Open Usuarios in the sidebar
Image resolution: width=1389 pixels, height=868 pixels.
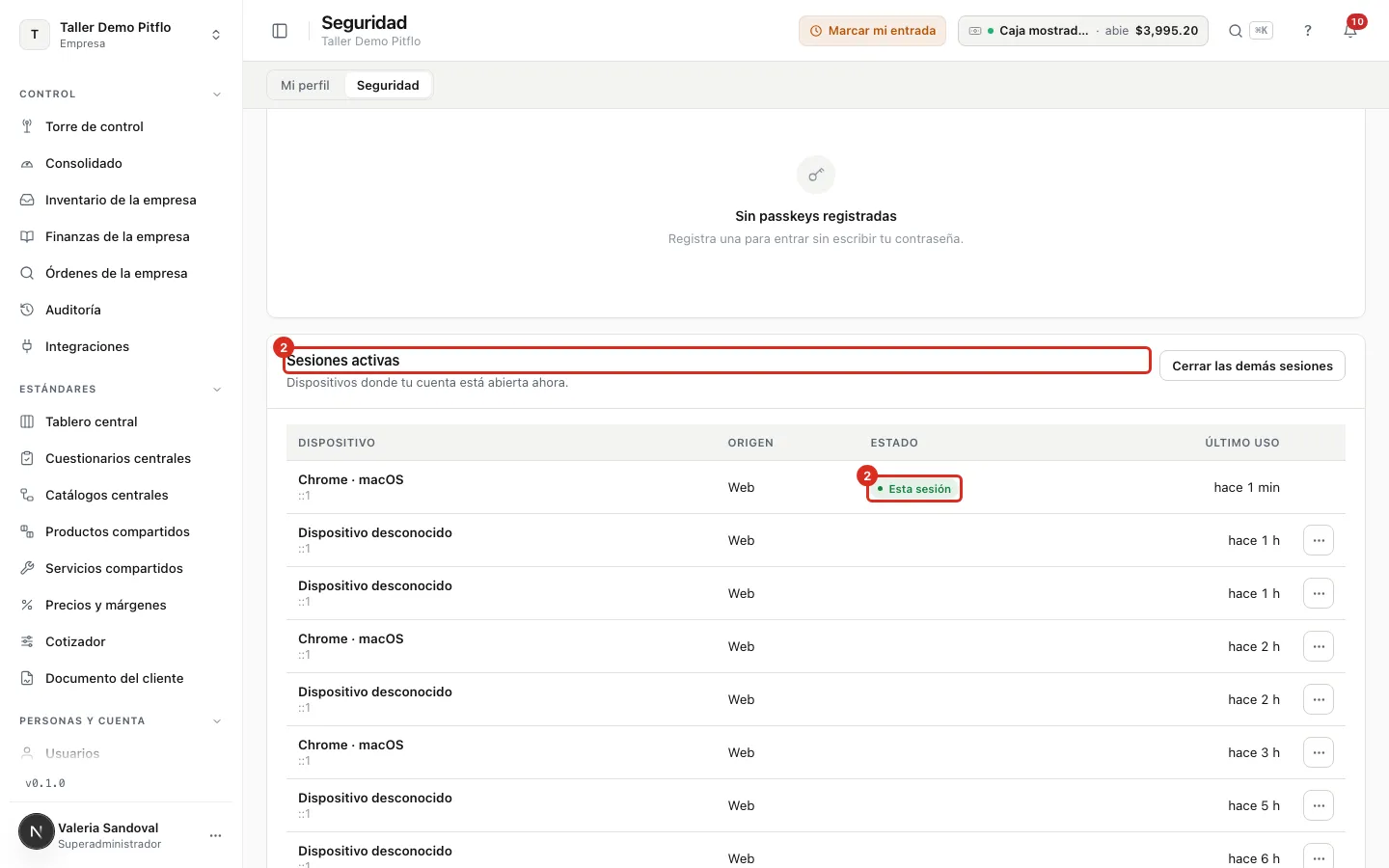(121, 753)
